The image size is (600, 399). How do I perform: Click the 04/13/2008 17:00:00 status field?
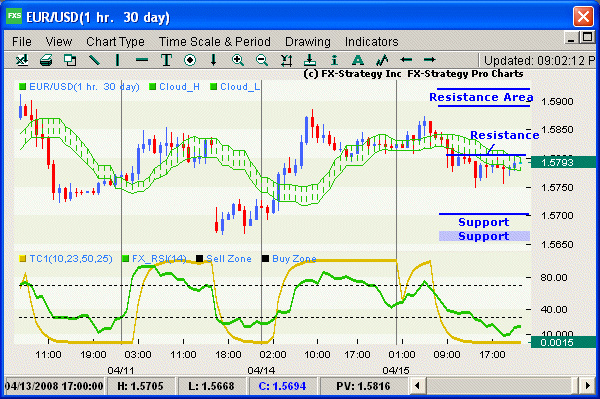[54, 386]
